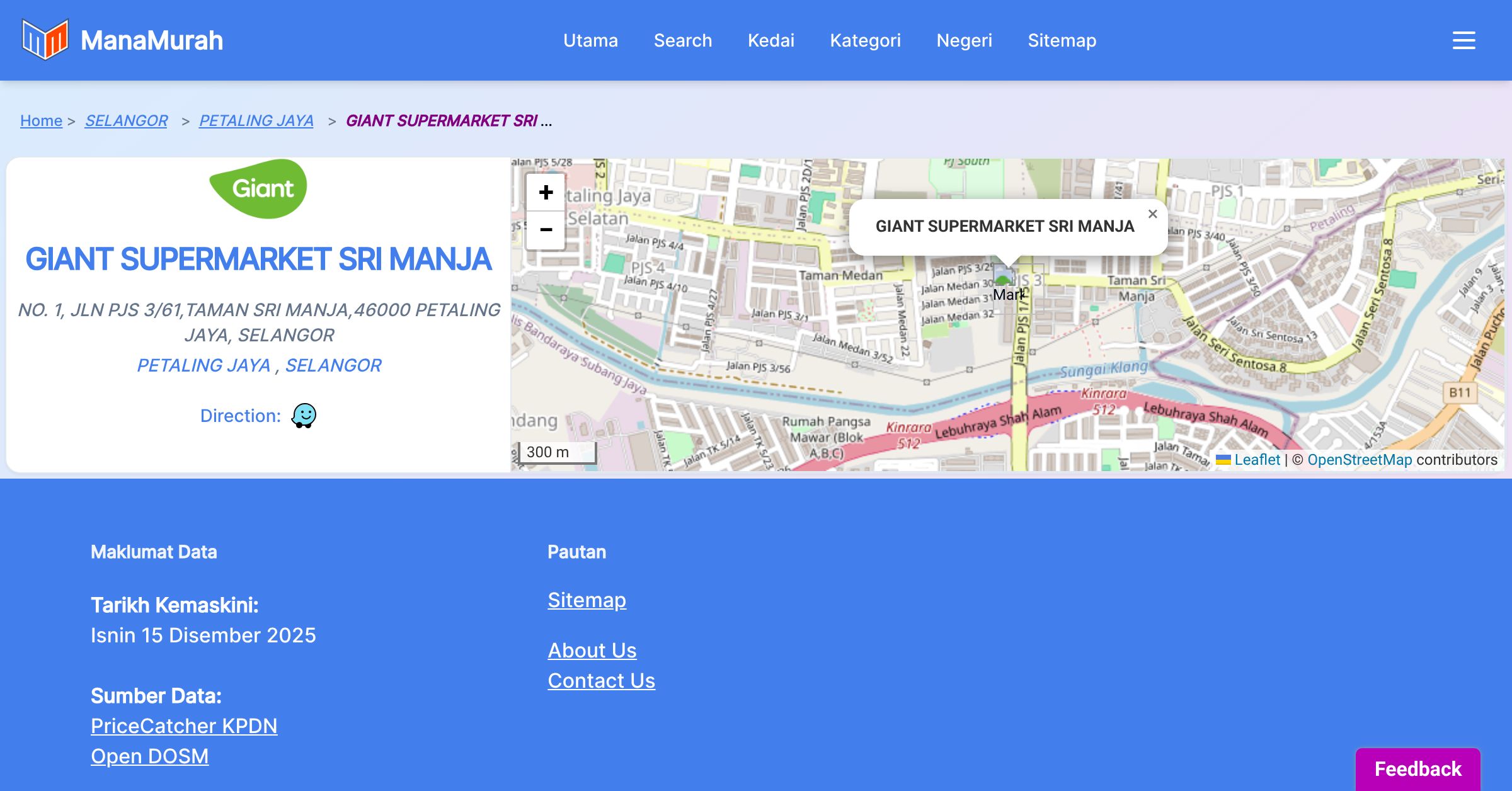Click the ManaMurah logo icon
Screen dimensions: 1512x791
pos(45,40)
